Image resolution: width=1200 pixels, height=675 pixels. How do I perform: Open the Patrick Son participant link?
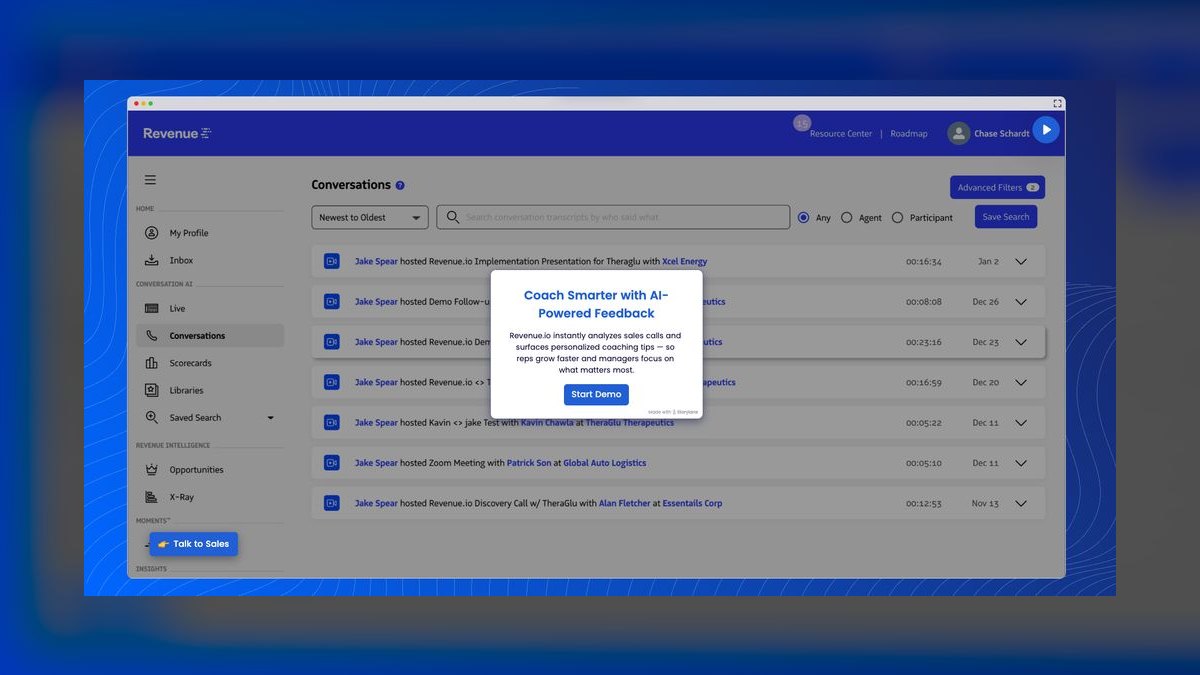coord(529,463)
